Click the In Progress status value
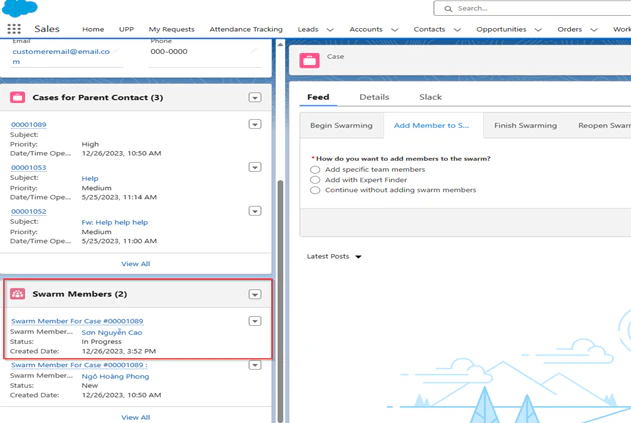Screen dimensions: 631x423 pyautogui.click(x=101, y=342)
